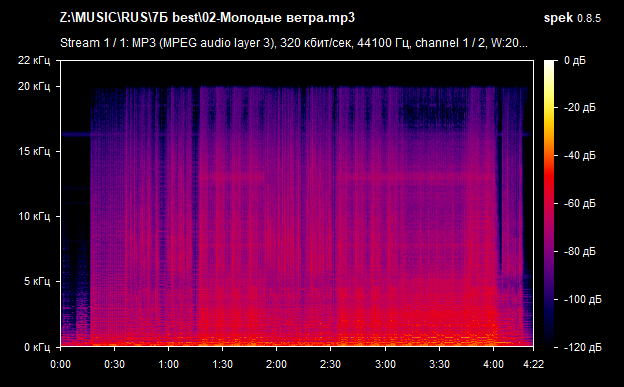Viewport: 624px width, 387px height.
Task: Click the '0:00' time axis label
Action: (x=60, y=364)
